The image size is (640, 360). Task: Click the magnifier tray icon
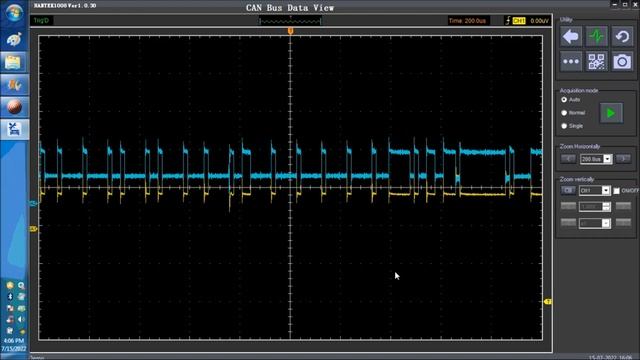click(x=21, y=286)
